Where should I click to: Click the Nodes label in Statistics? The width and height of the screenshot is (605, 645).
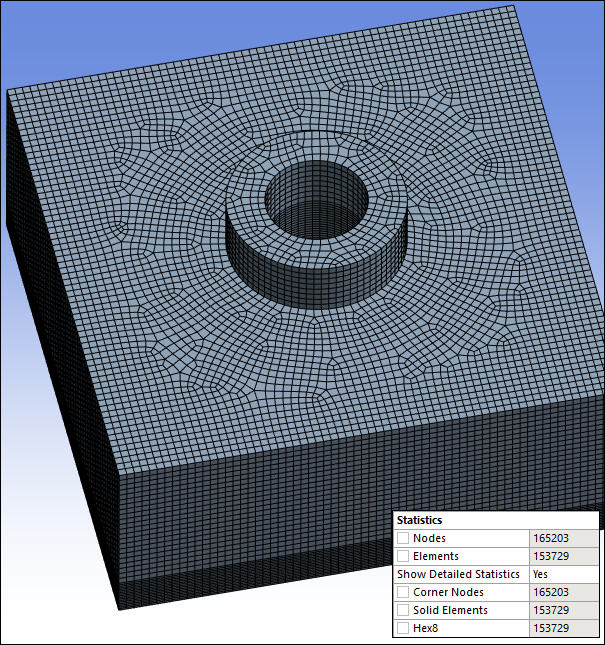(429, 538)
